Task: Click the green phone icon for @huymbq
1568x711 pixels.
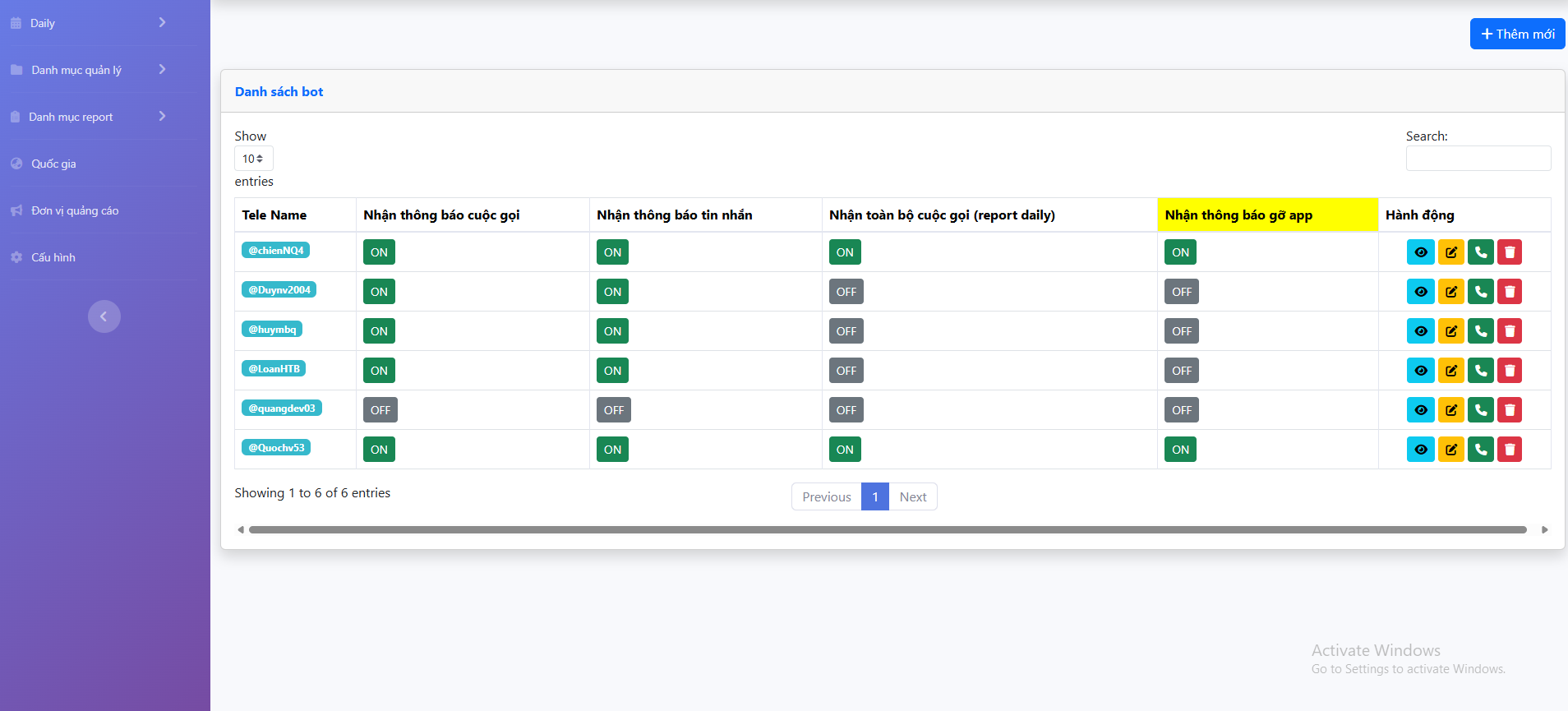Action: tap(1480, 331)
